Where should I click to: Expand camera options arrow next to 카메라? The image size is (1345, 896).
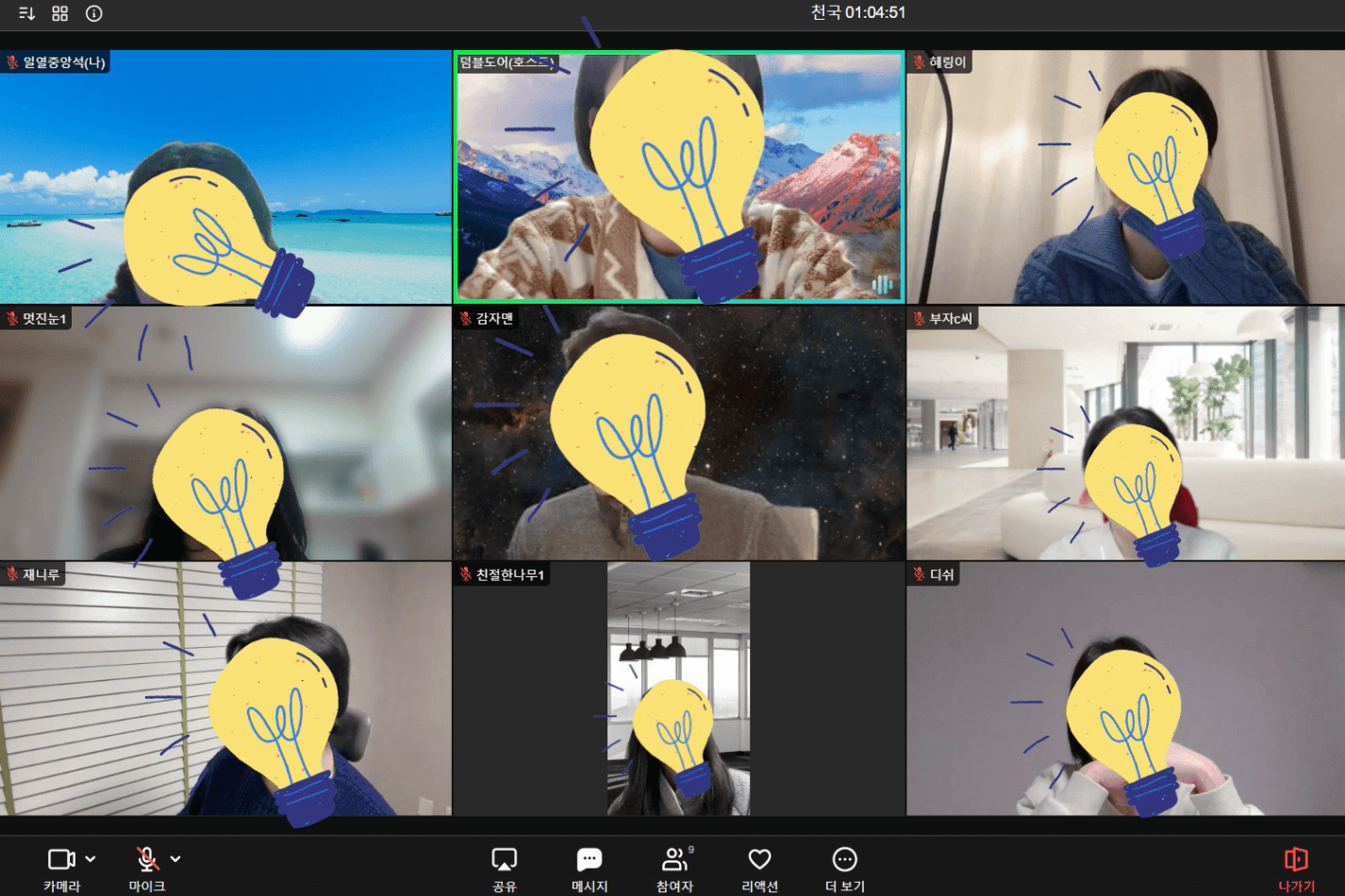91,859
